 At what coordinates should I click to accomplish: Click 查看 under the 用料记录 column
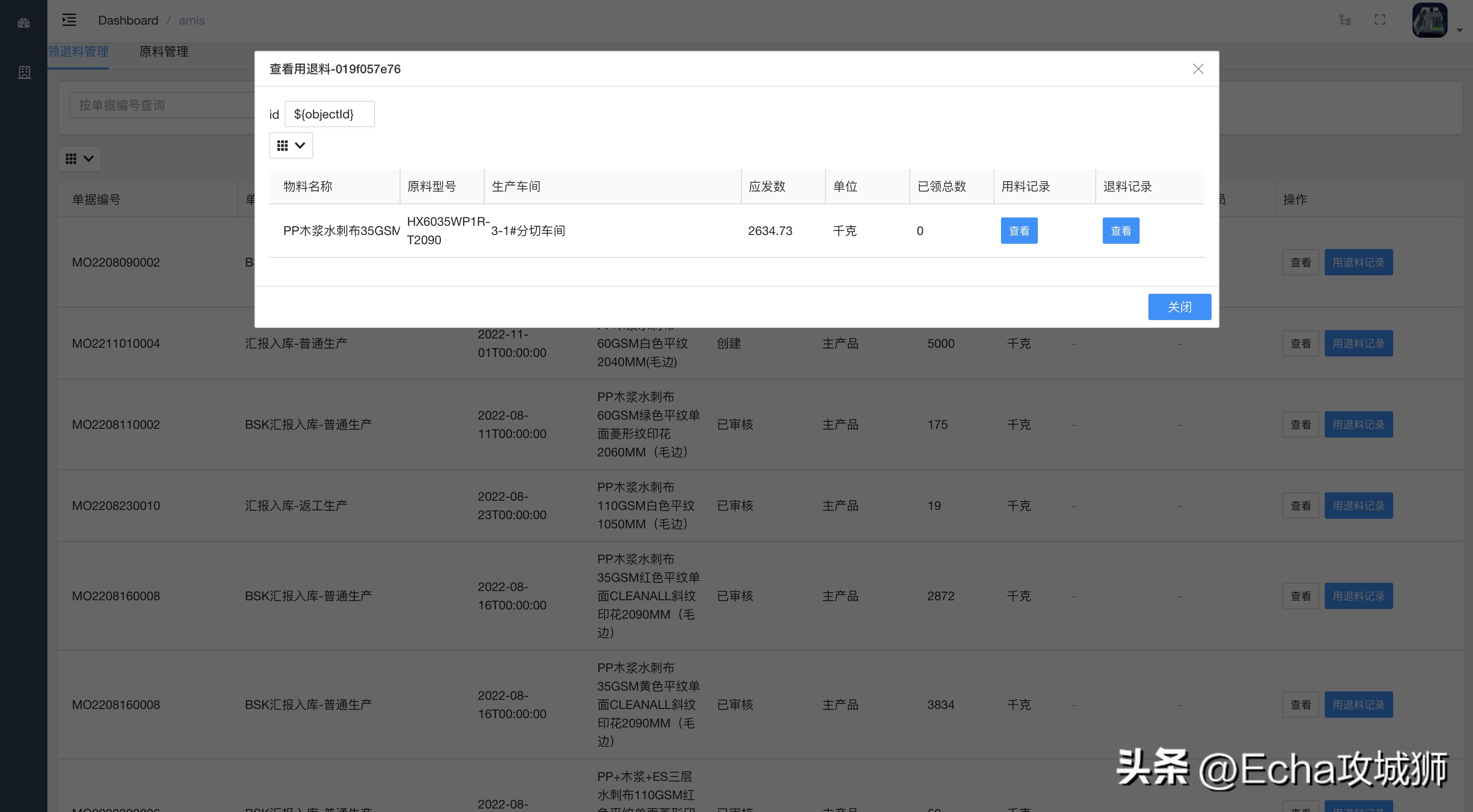pos(1019,230)
